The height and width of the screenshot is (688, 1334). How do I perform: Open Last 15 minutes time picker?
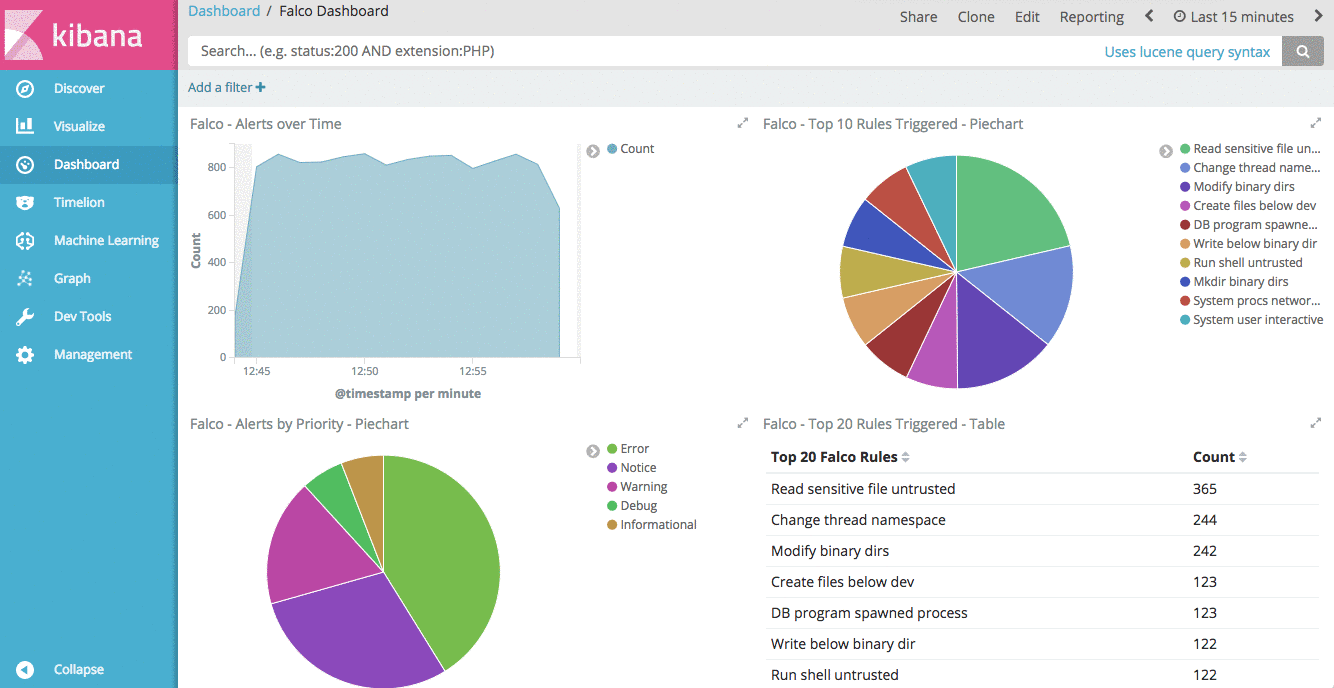tap(1233, 16)
